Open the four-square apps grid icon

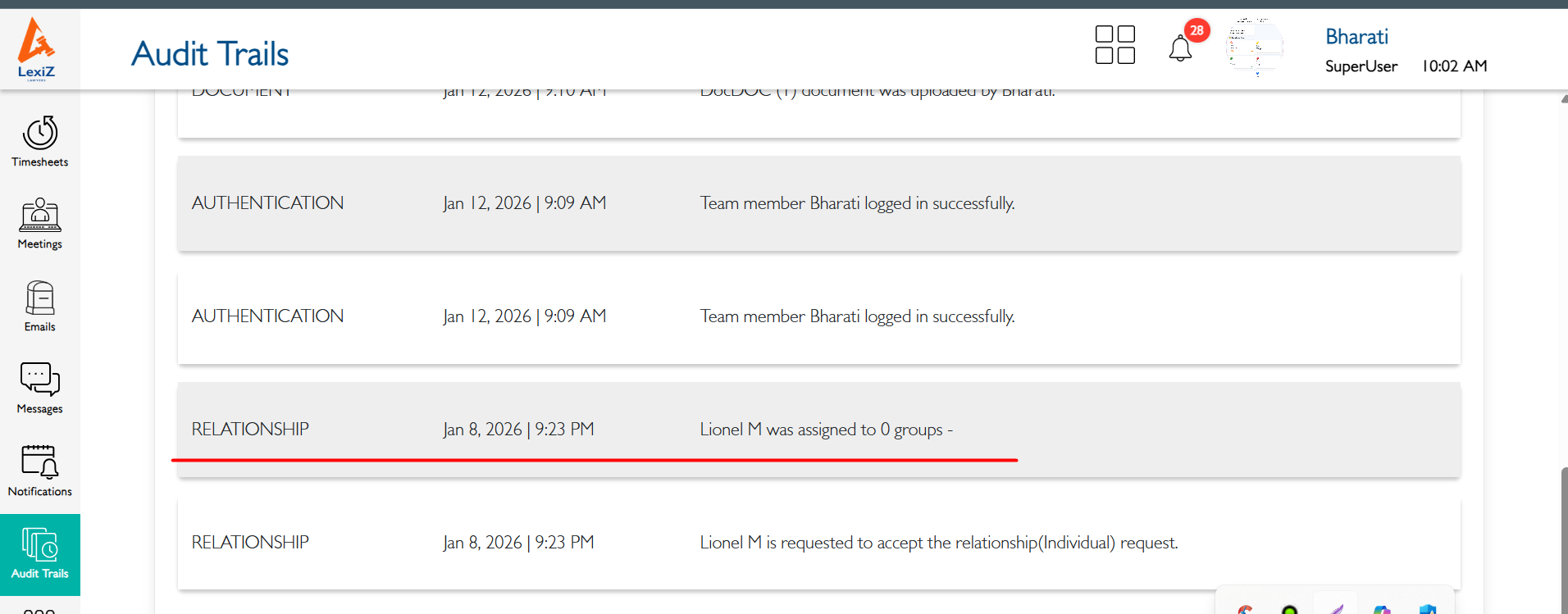tap(1114, 45)
